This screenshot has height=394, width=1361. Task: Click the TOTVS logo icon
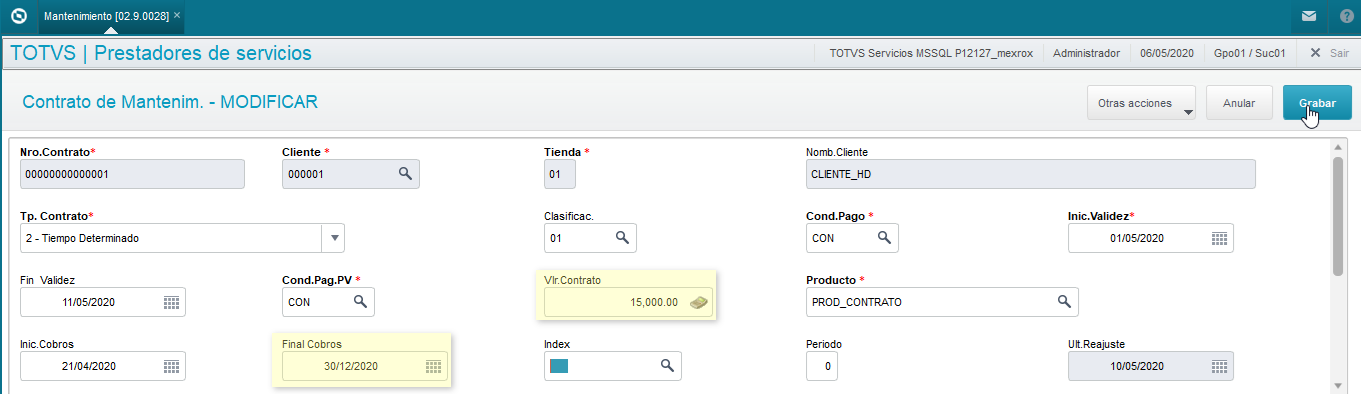click(x=18, y=16)
